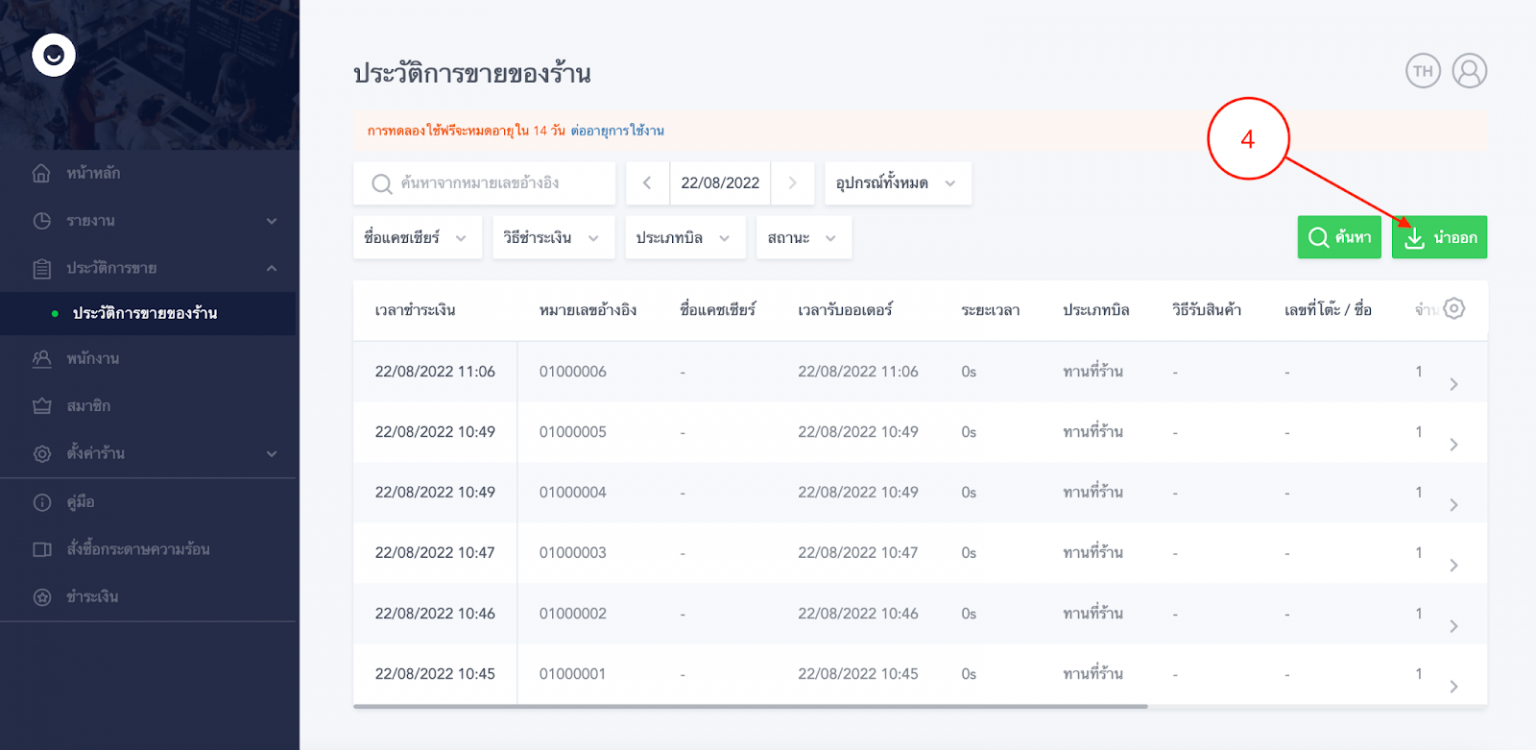The image size is (1536, 750).
Task: Open the TH language selector icon
Action: point(1423,70)
